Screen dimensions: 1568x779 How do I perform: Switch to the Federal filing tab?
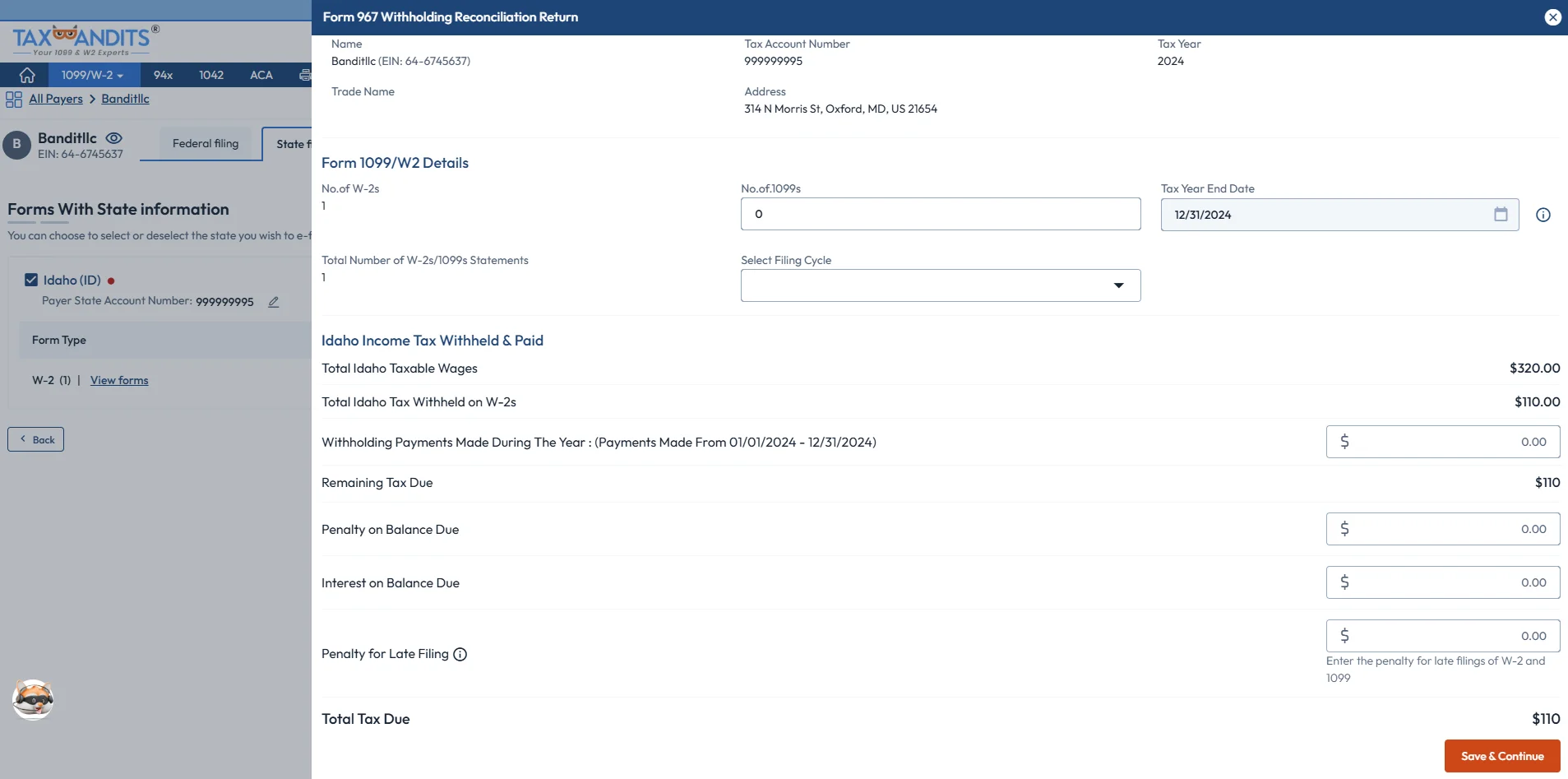point(206,143)
